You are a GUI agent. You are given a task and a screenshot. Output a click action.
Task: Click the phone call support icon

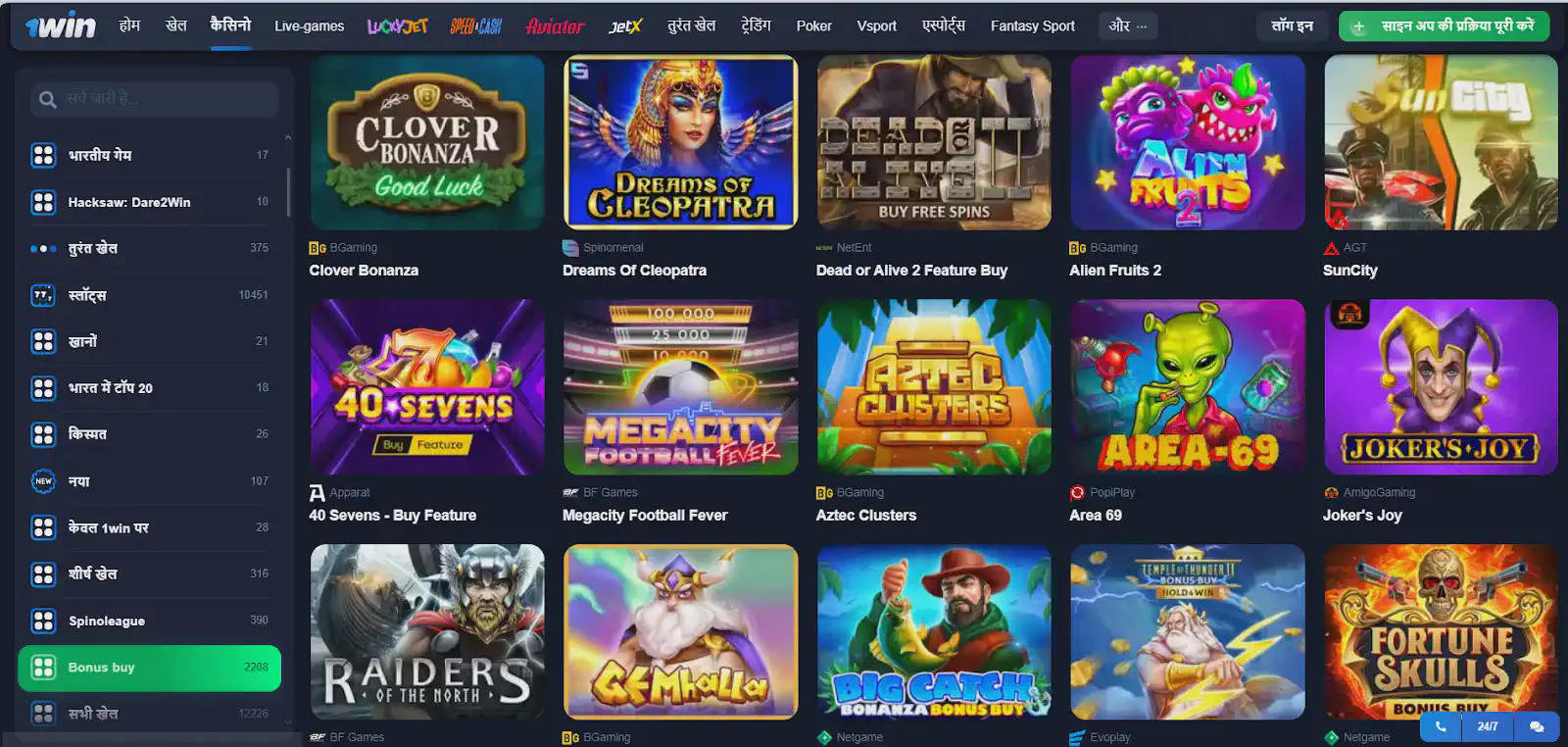coord(1441,726)
